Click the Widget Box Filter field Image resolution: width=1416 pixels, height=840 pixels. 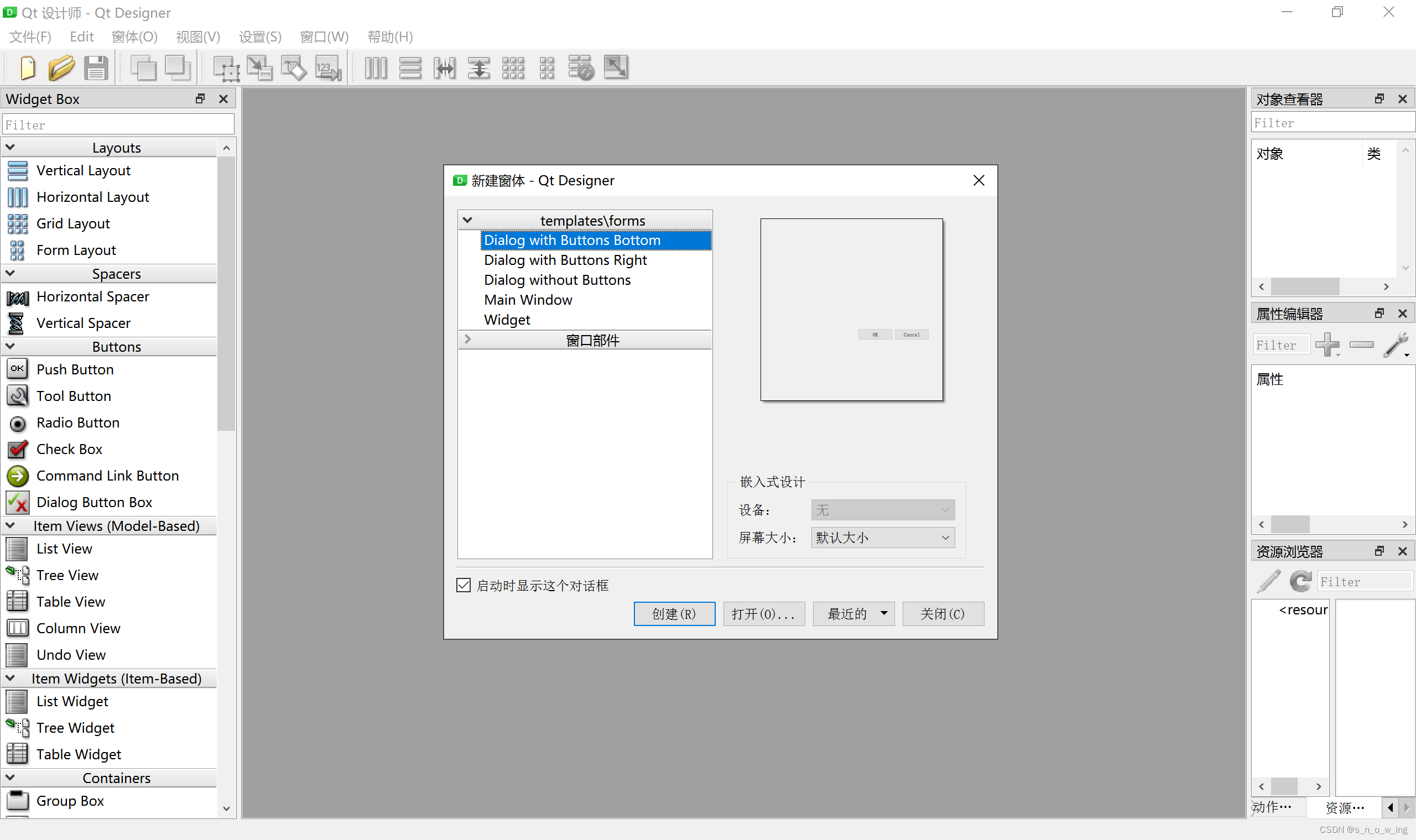118,124
